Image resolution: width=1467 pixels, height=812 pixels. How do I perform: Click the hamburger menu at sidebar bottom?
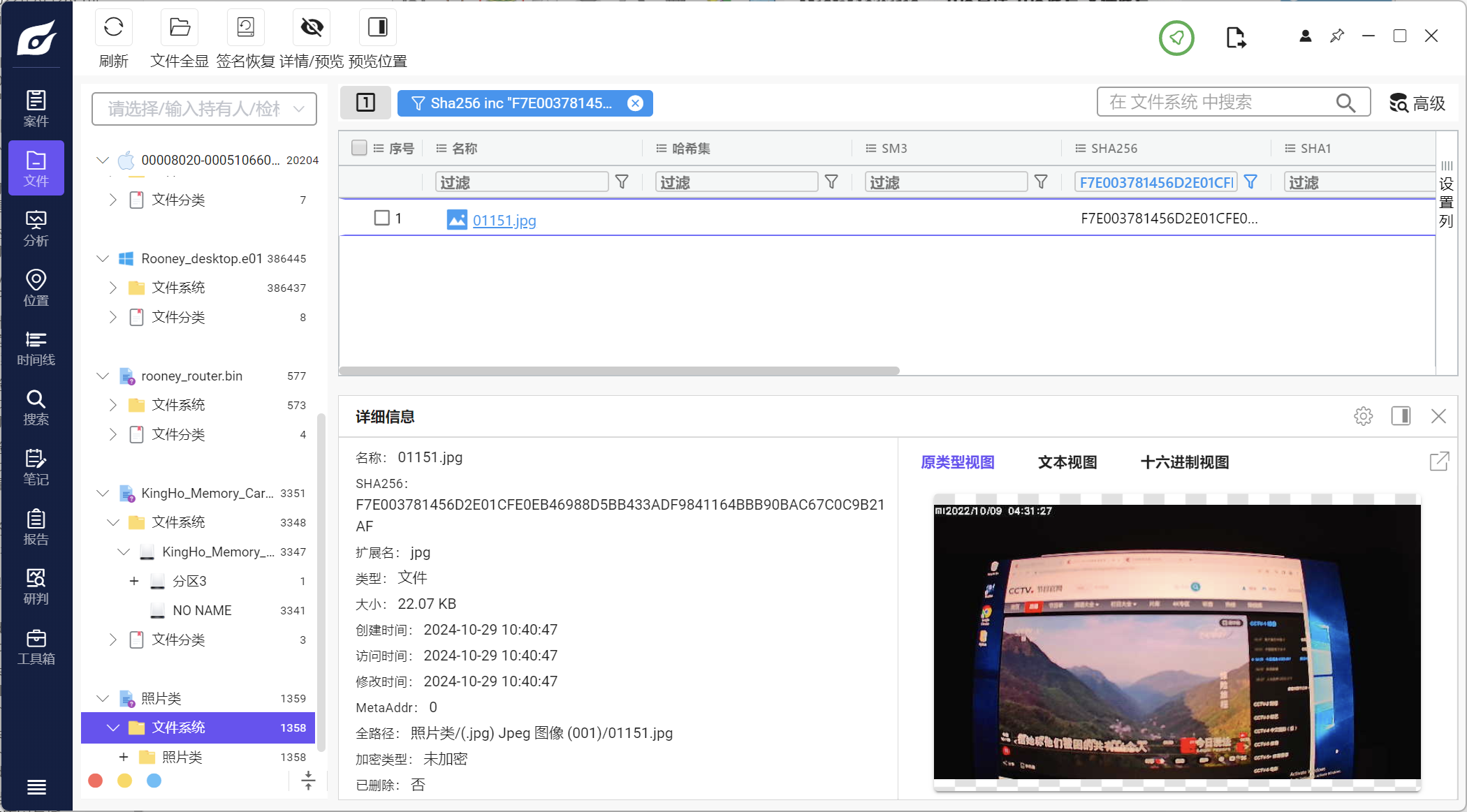36,787
